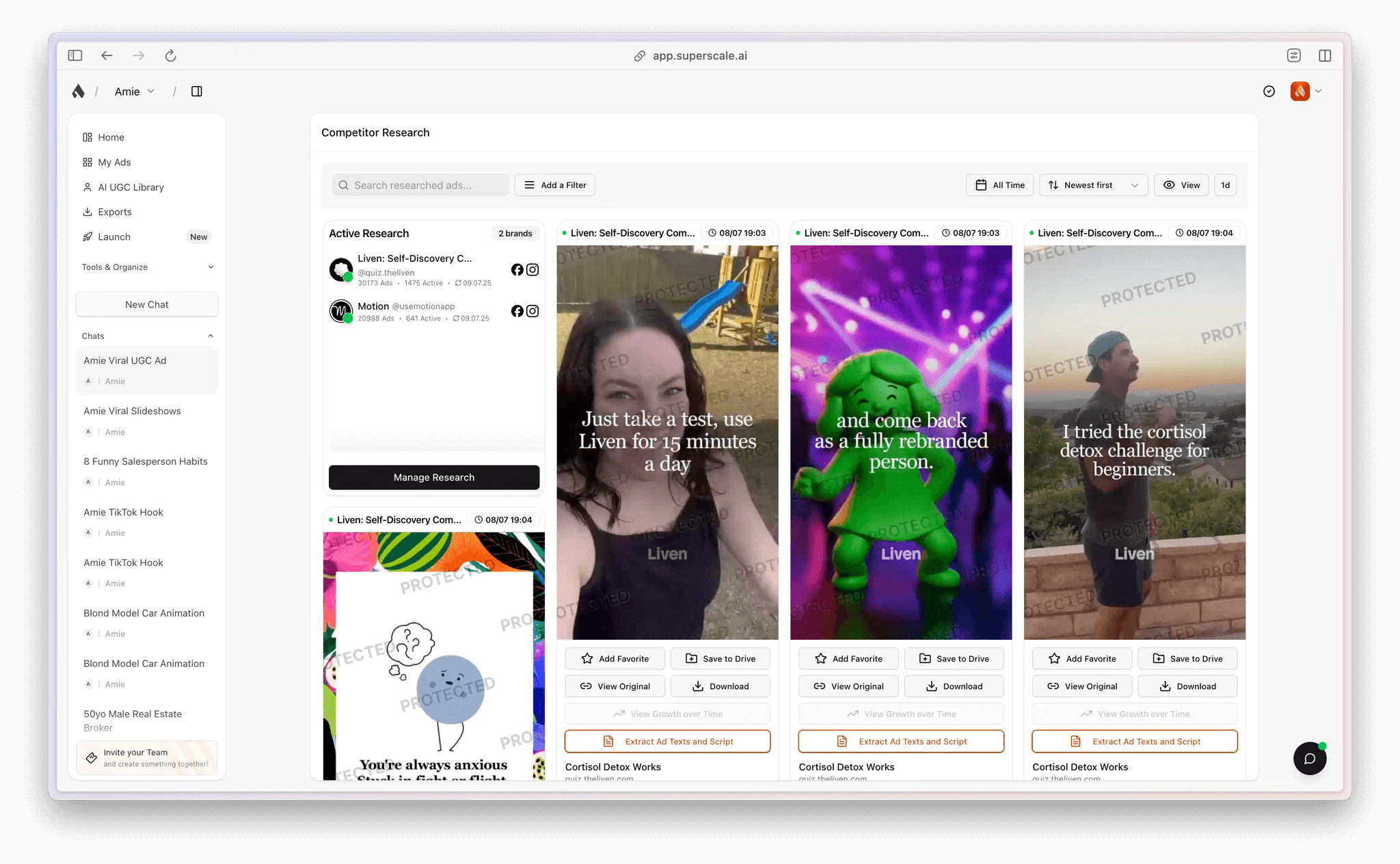Open the Newest first sort dropdown

click(1093, 185)
